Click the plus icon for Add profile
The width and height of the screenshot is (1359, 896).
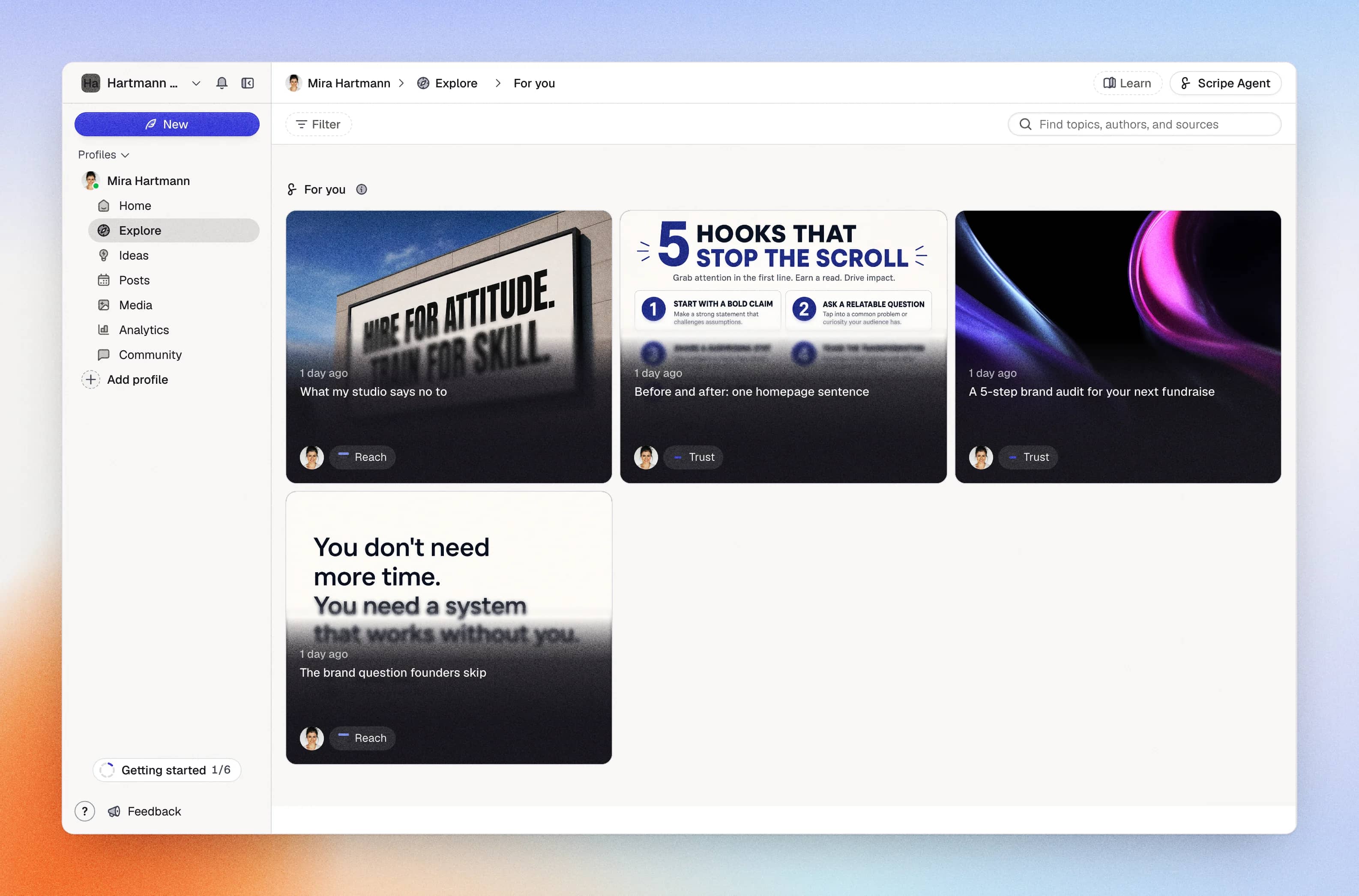click(x=90, y=379)
